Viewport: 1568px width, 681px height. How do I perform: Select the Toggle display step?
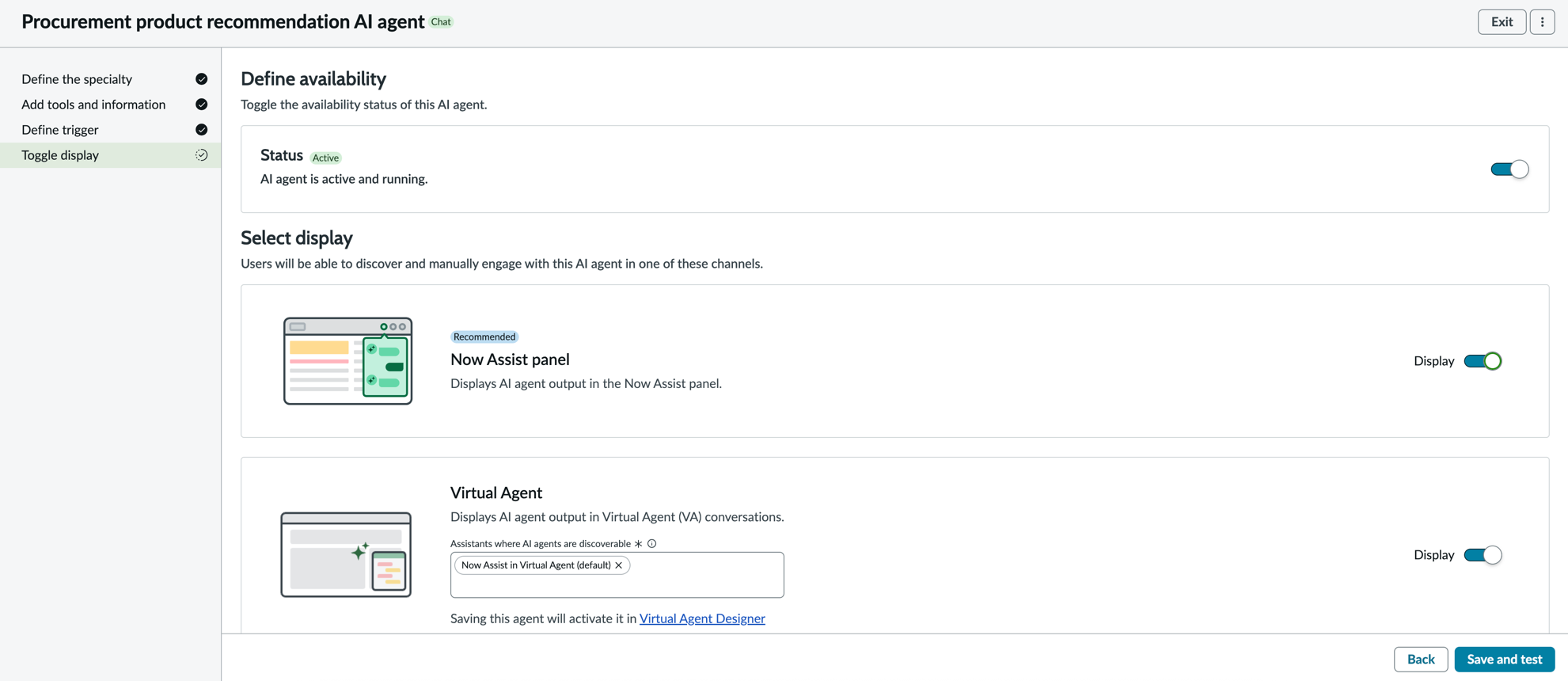[x=111, y=155]
